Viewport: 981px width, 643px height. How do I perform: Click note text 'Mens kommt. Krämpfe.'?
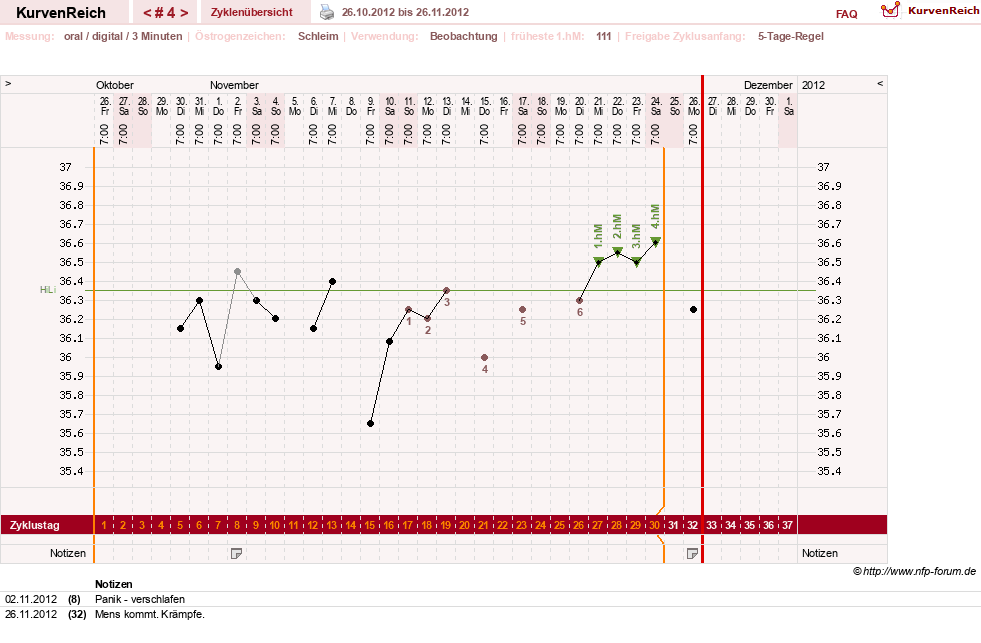tap(150, 614)
